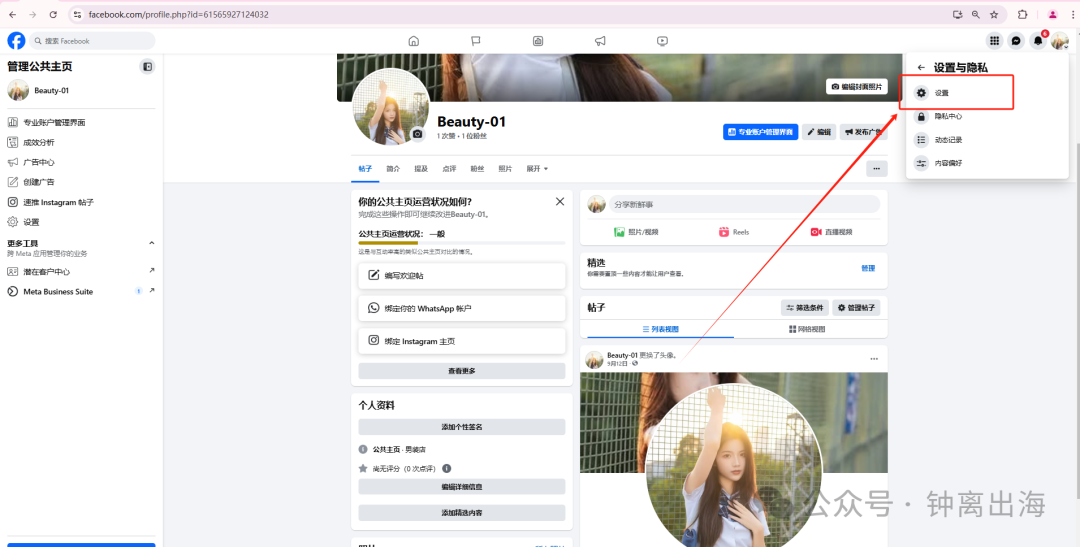
Task: Click 筛选条件 button in 帖子 section
Action: [x=804, y=308]
